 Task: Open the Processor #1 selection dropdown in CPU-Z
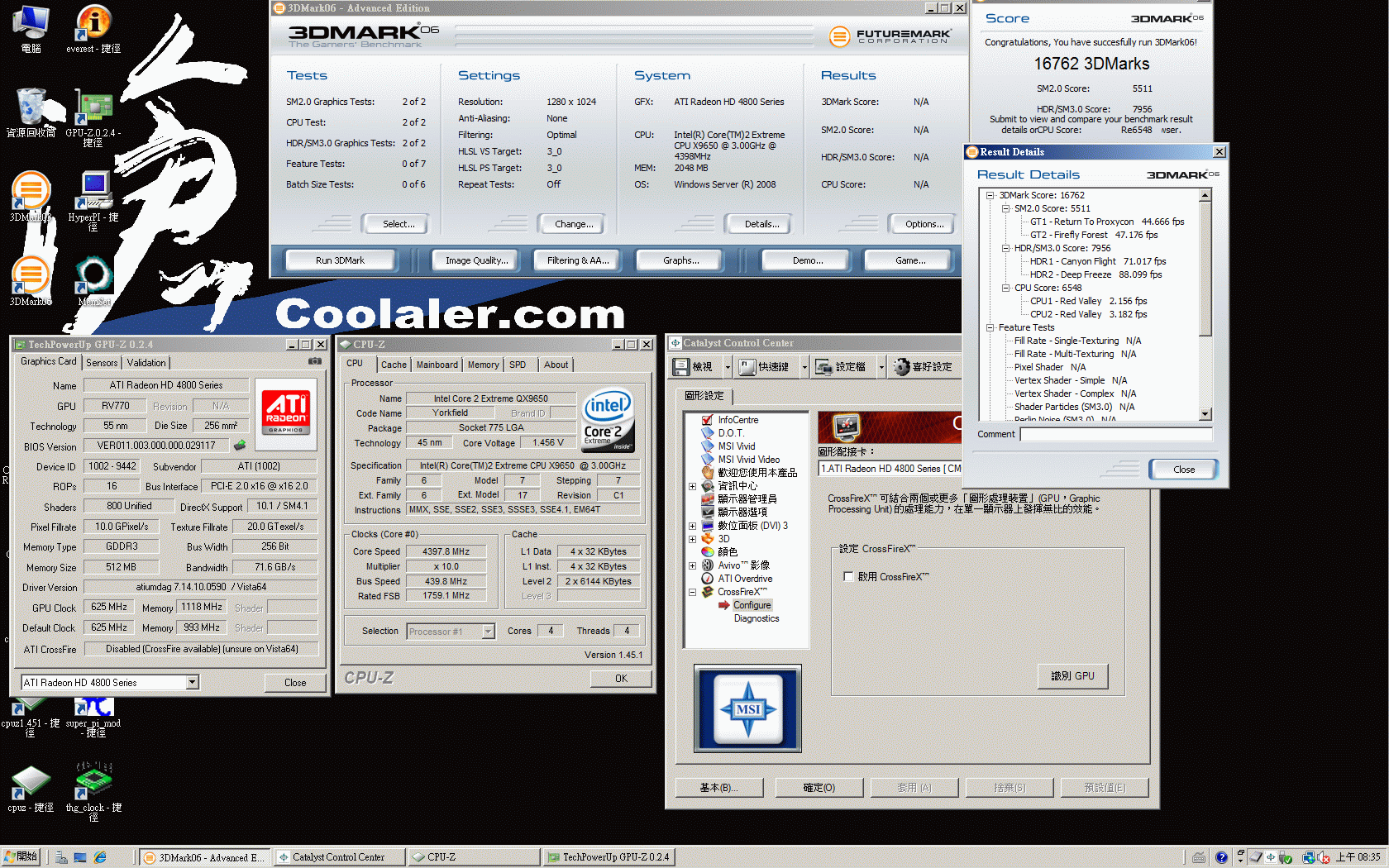[x=488, y=632]
